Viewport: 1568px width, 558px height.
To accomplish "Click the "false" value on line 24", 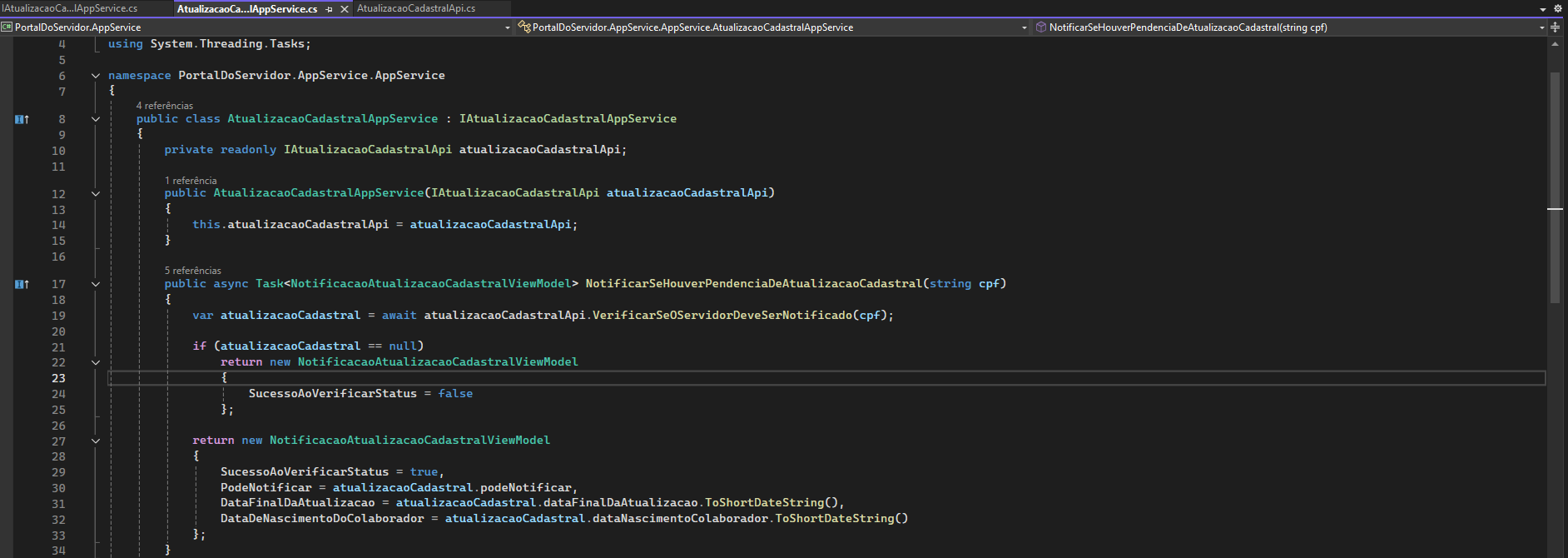I will pyautogui.click(x=455, y=394).
